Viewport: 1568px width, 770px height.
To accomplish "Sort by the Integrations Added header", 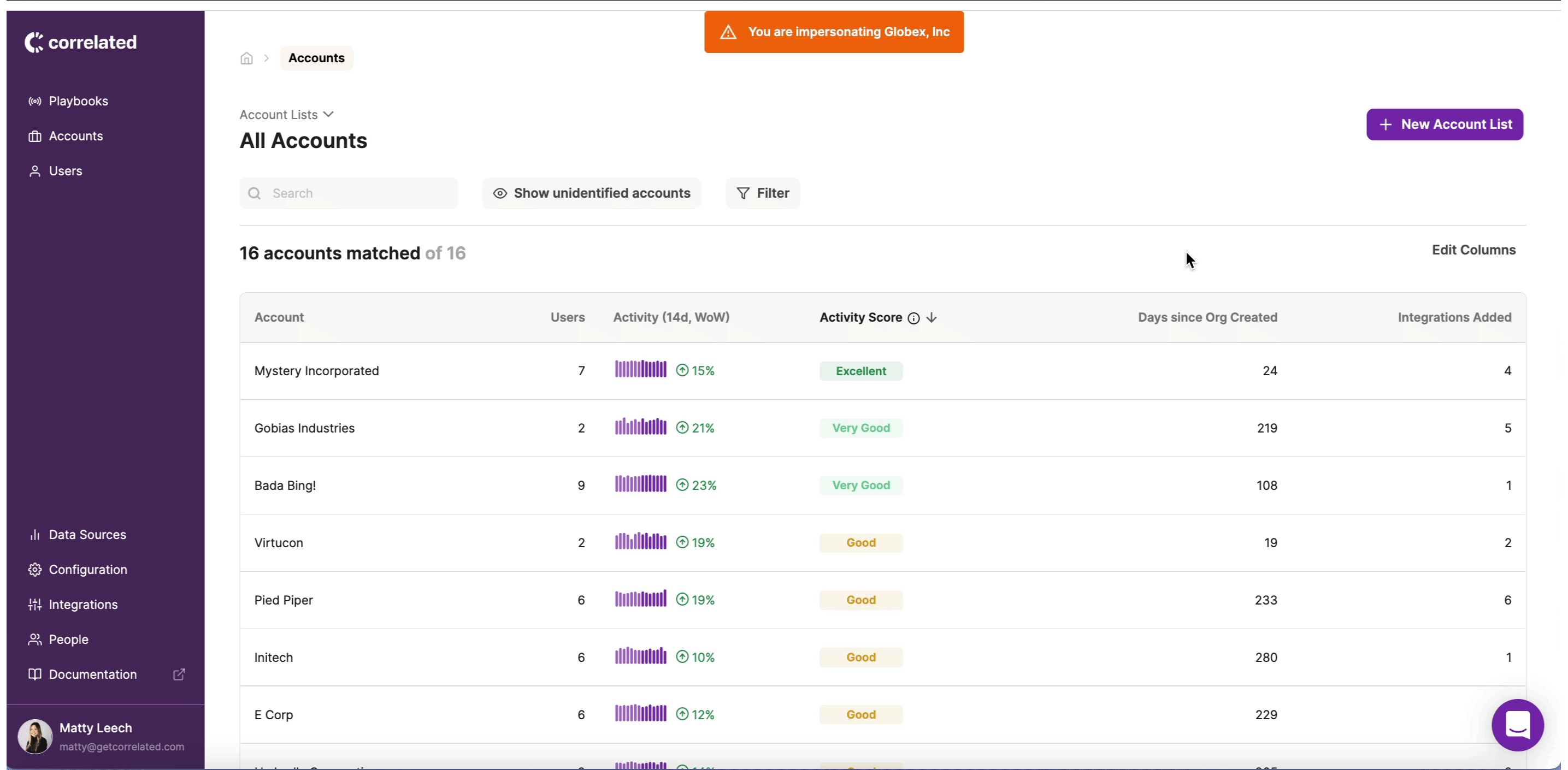I will [1454, 317].
